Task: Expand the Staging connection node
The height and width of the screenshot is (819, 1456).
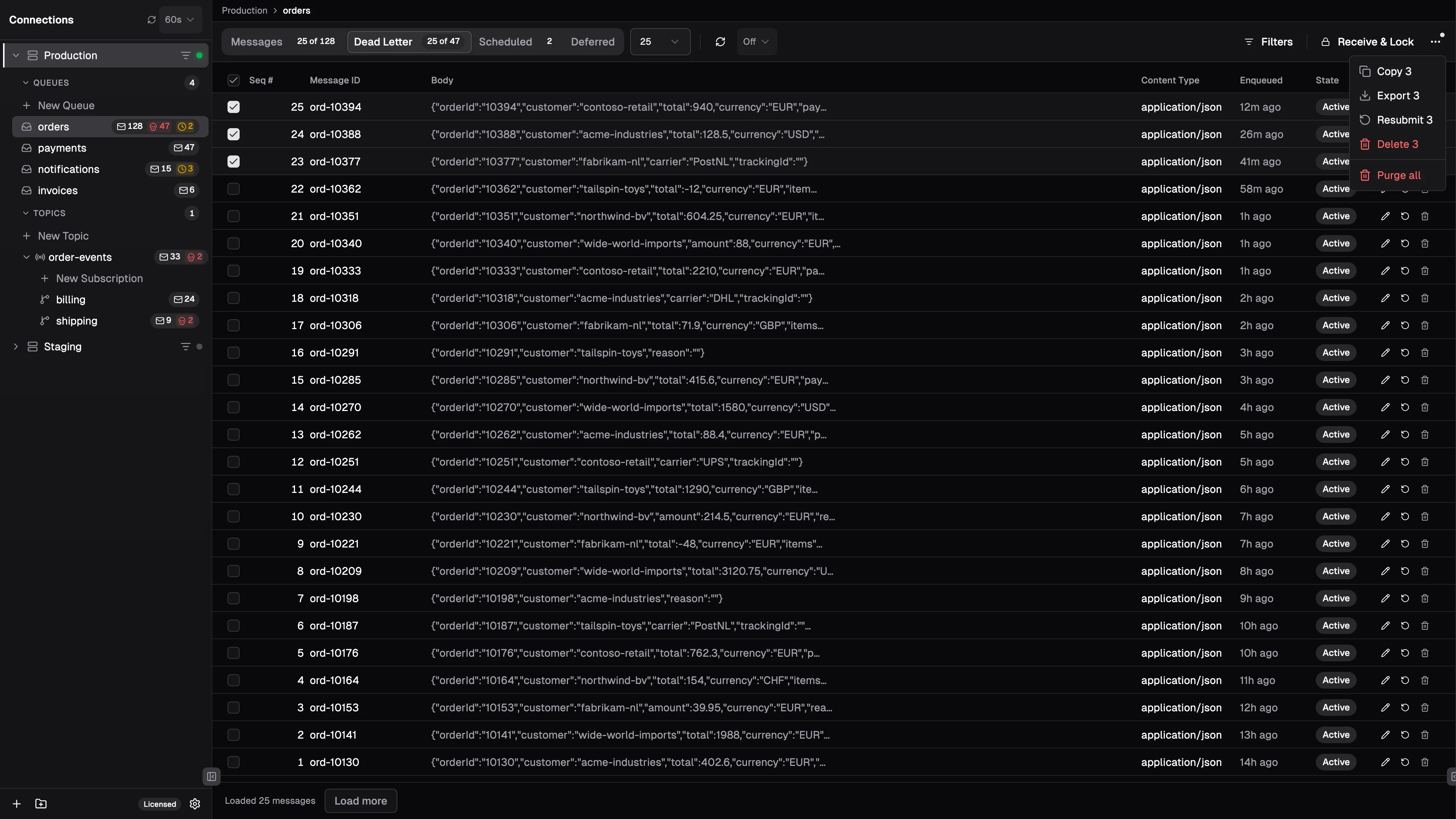Action: 16,347
